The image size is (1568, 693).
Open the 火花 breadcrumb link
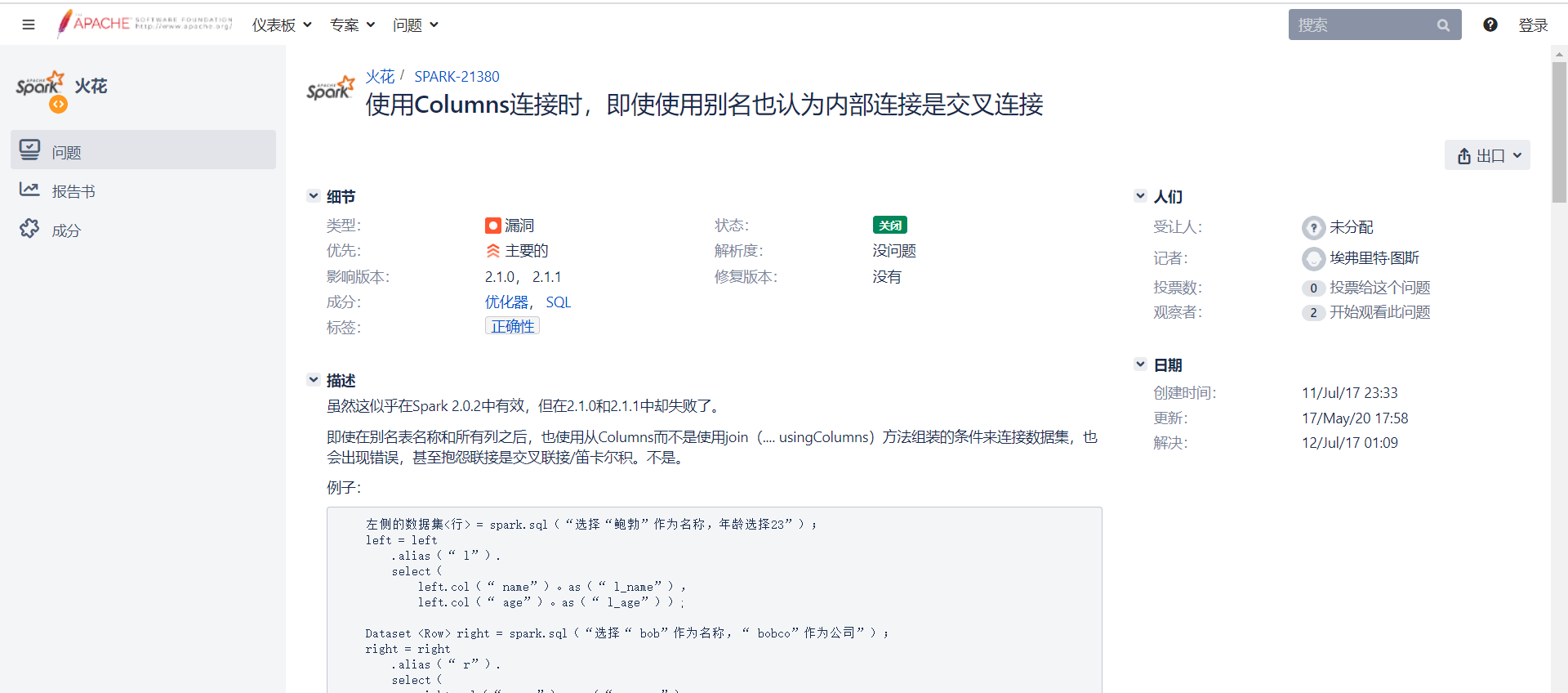[380, 76]
